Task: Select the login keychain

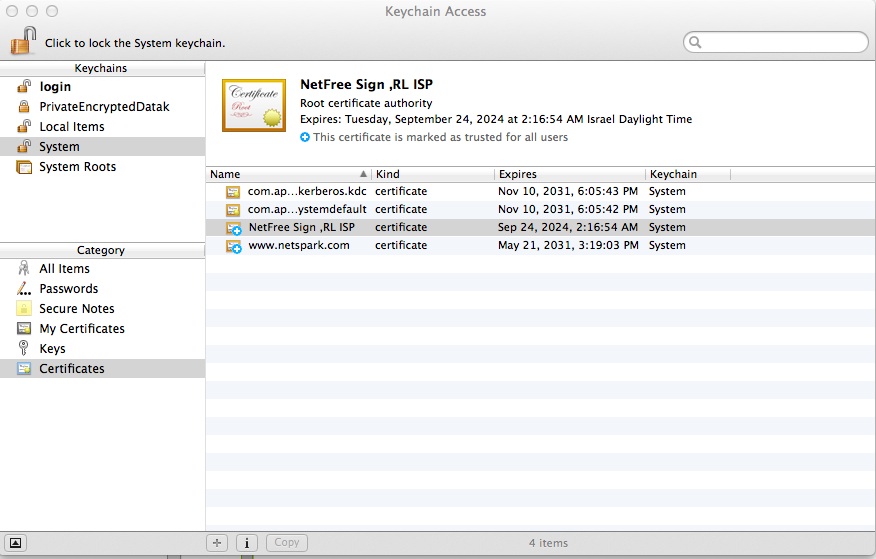Action: point(102,87)
